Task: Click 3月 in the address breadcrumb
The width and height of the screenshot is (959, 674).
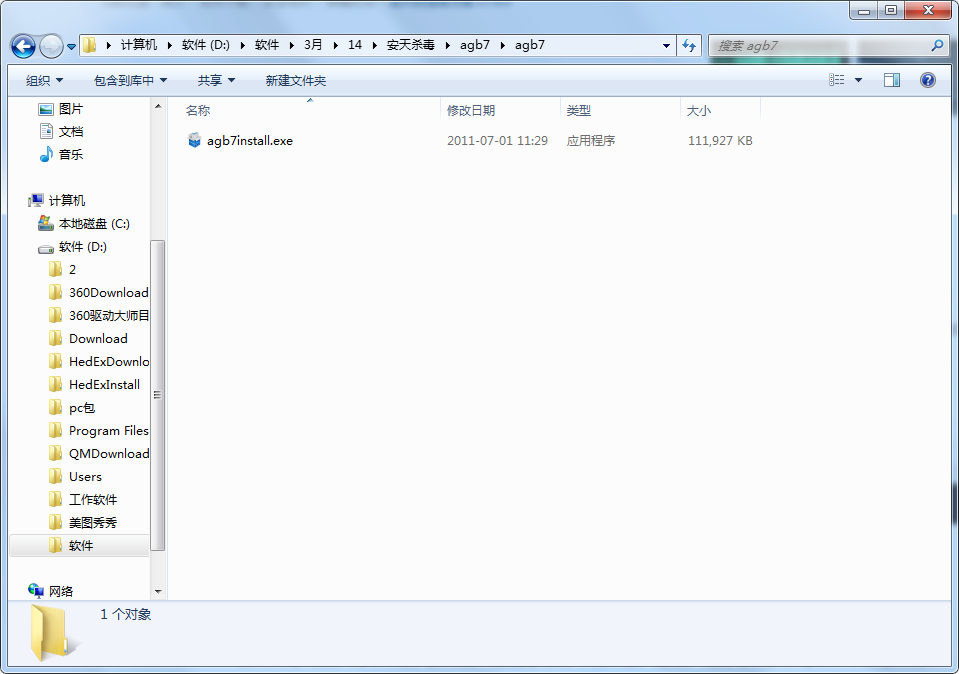Action: pos(313,45)
